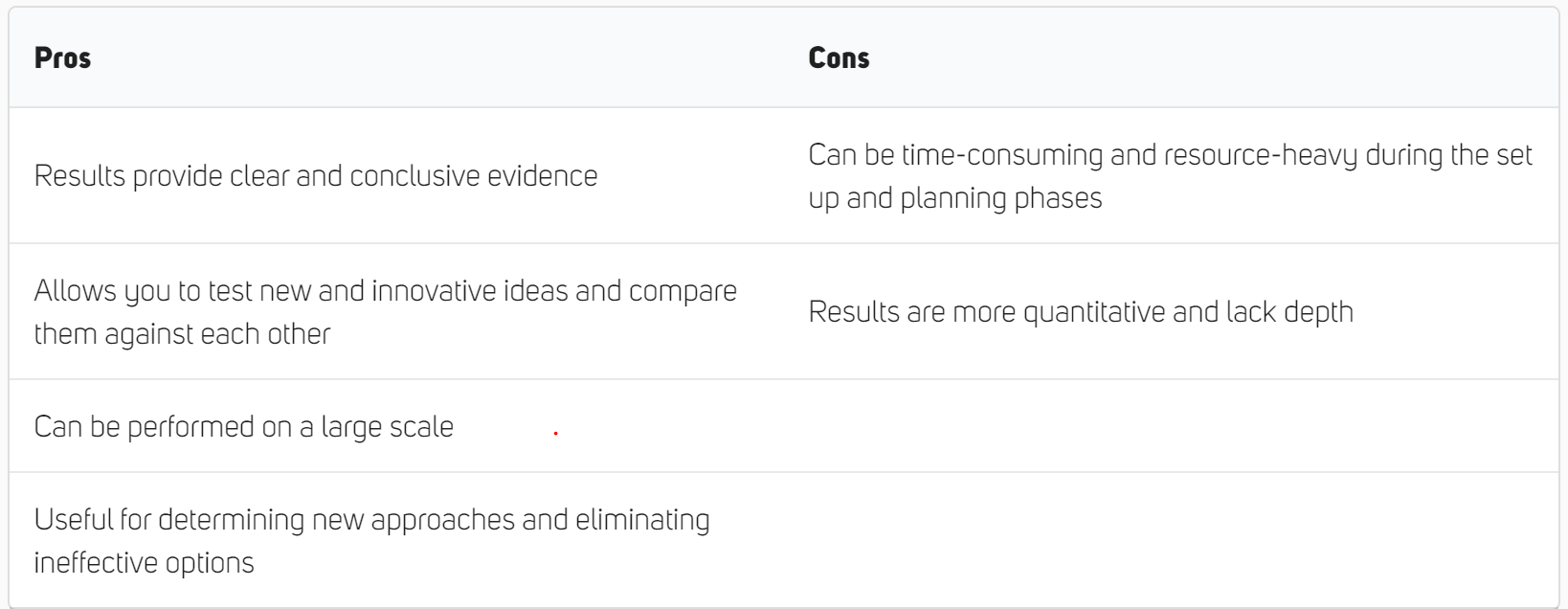Select 'Can be performed on a large scale'

point(244,427)
